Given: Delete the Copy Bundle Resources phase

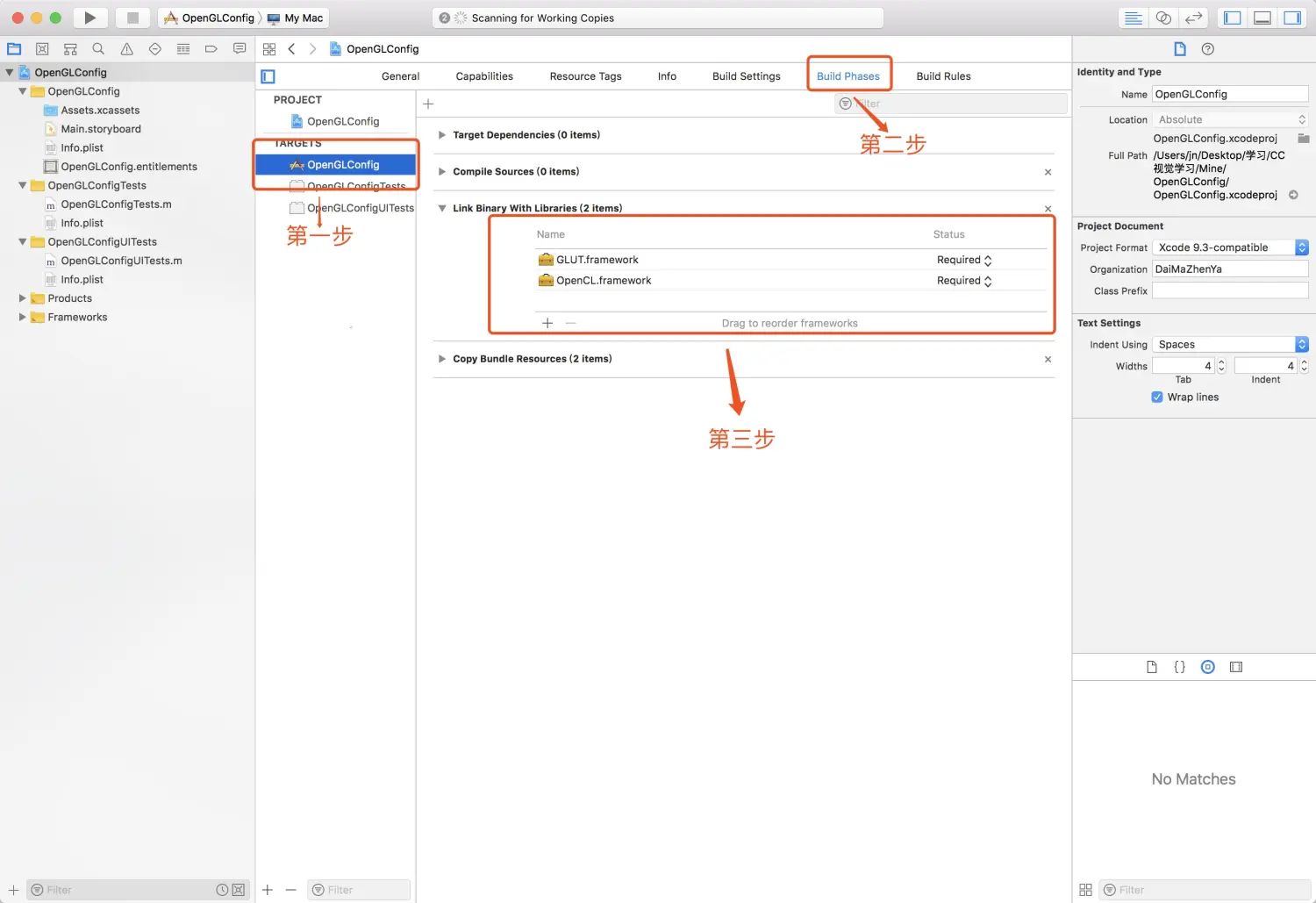Looking at the screenshot, I should (x=1048, y=360).
